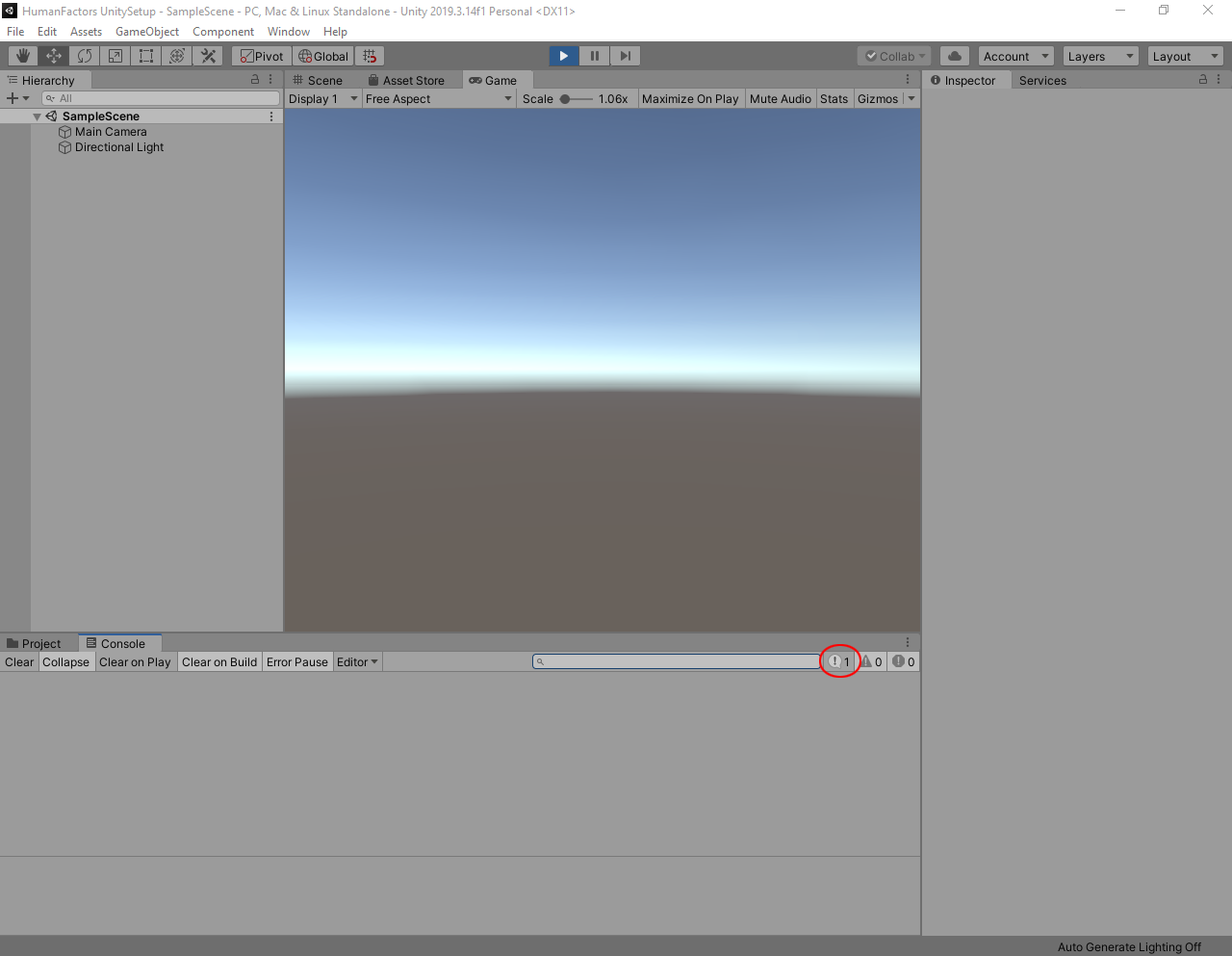Open Collab dropdown
1232x956 pixels.
tap(894, 56)
